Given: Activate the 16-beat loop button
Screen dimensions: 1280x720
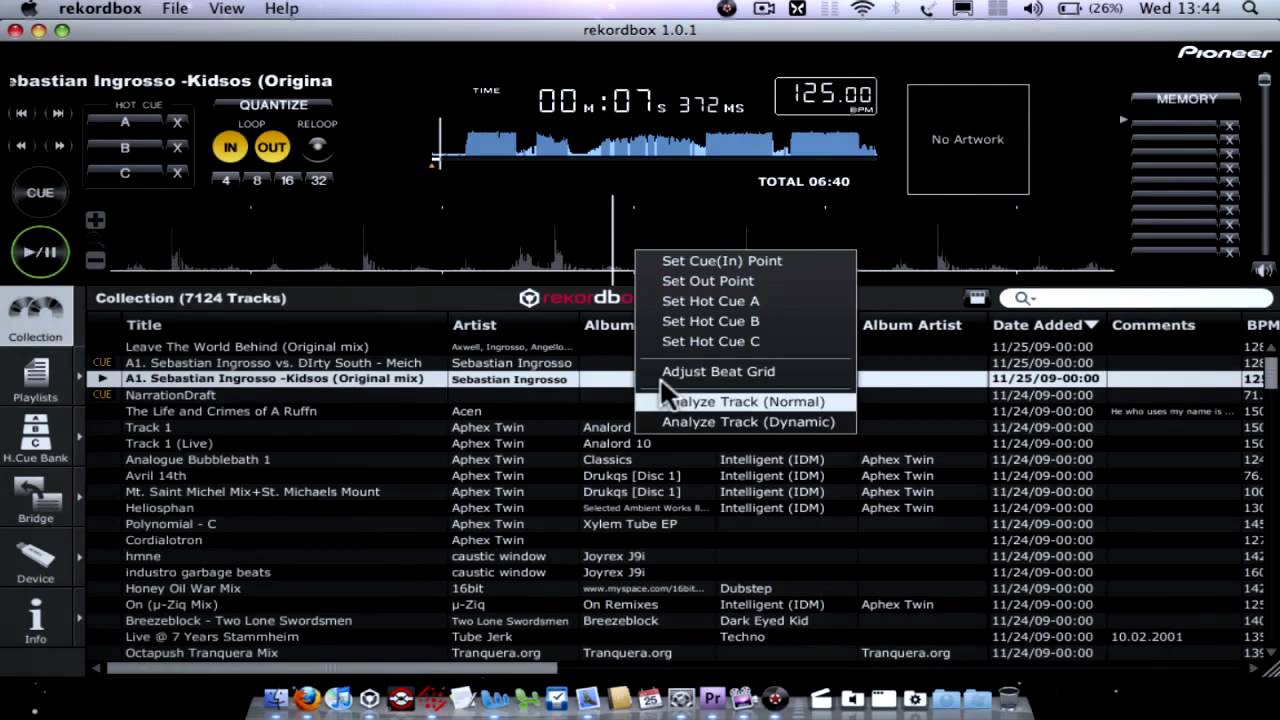Looking at the screenshot, I should 287,181.
